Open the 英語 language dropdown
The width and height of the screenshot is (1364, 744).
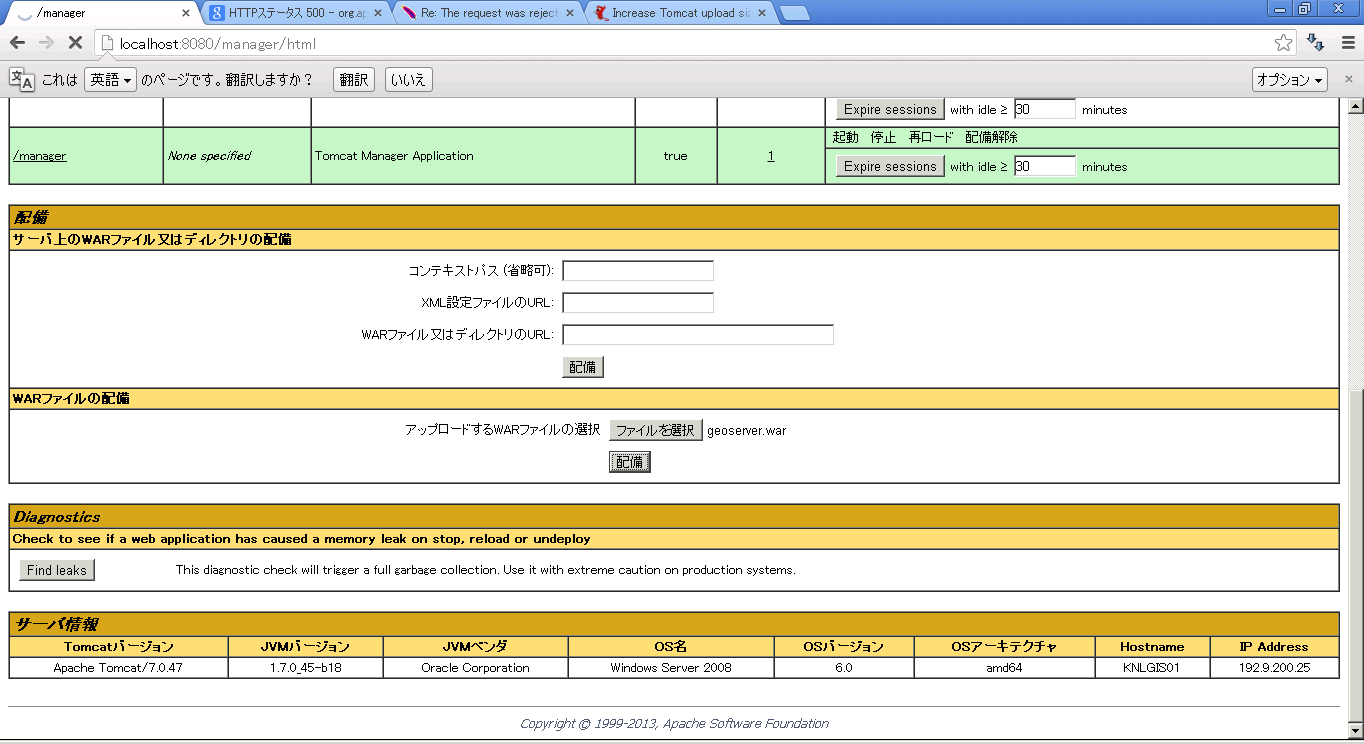[110, 80]
